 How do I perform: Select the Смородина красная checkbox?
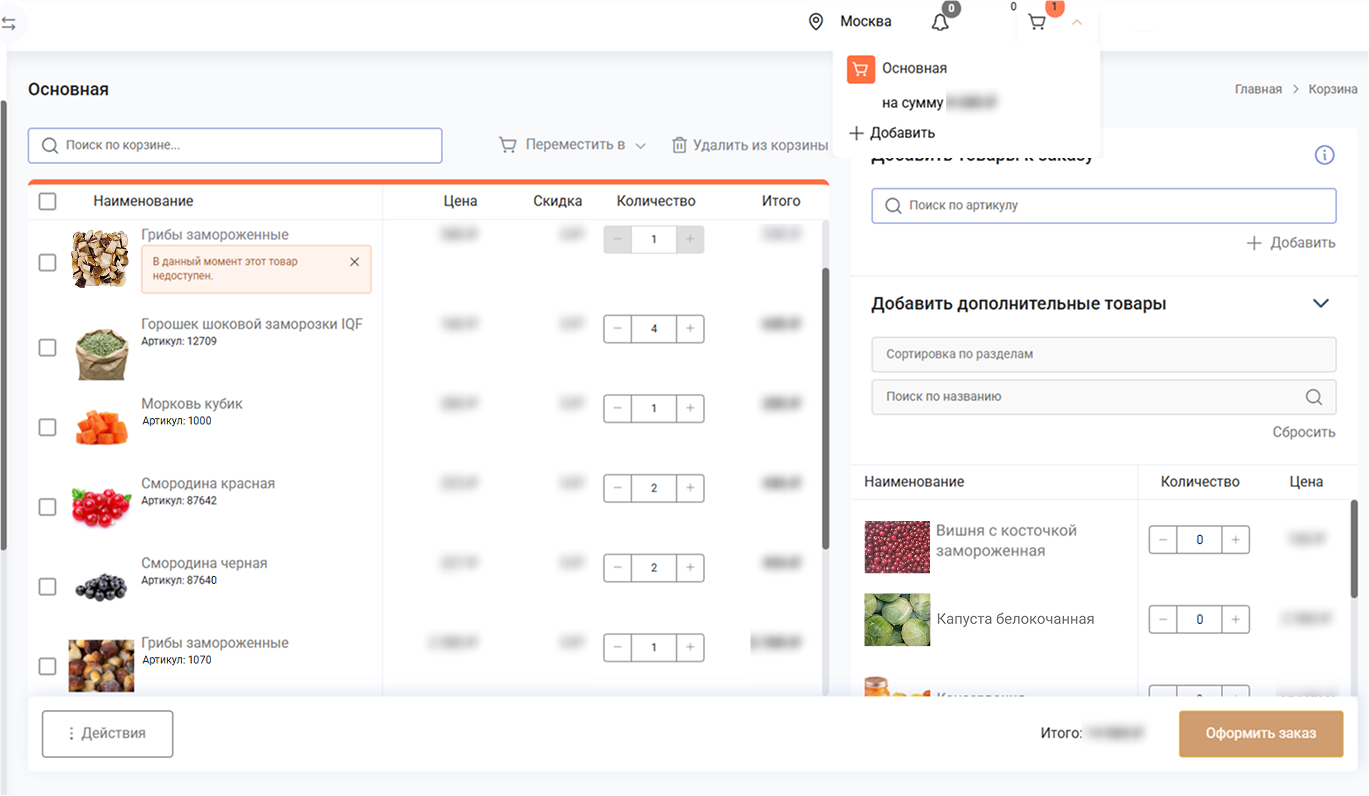[x=47, y=507]
